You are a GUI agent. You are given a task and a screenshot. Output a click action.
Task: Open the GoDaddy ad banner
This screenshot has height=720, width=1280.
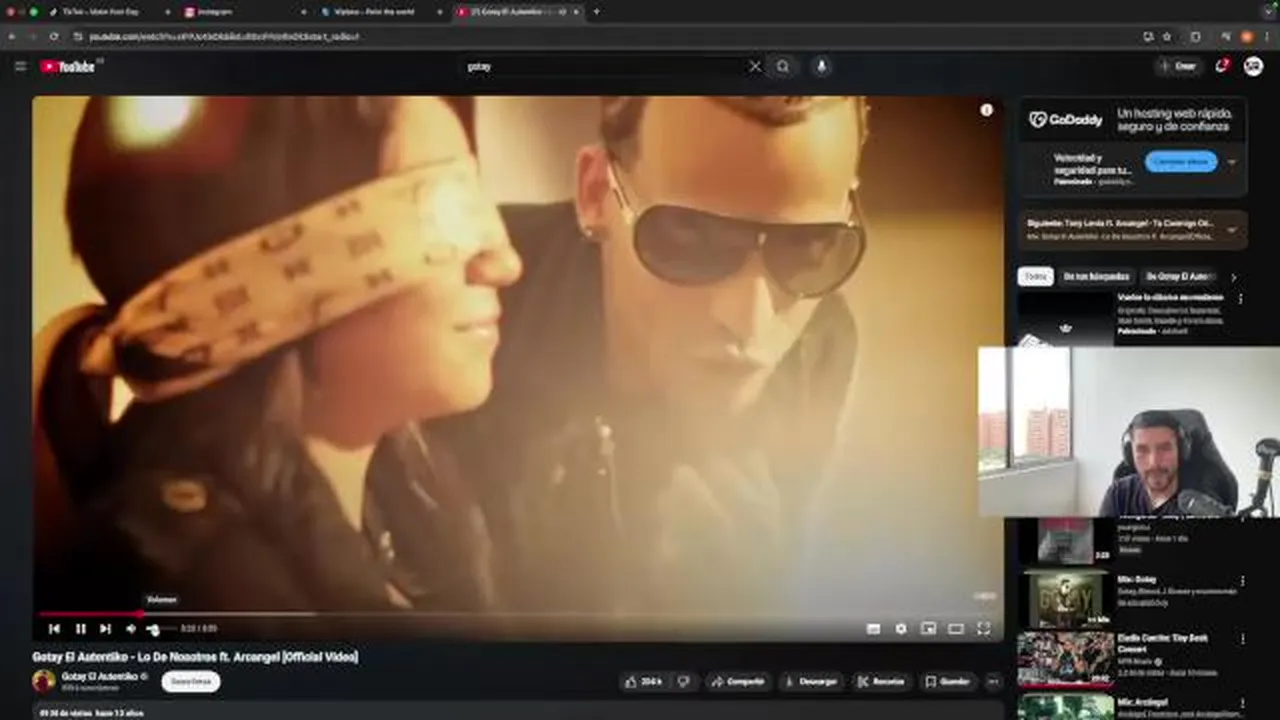1132,120
